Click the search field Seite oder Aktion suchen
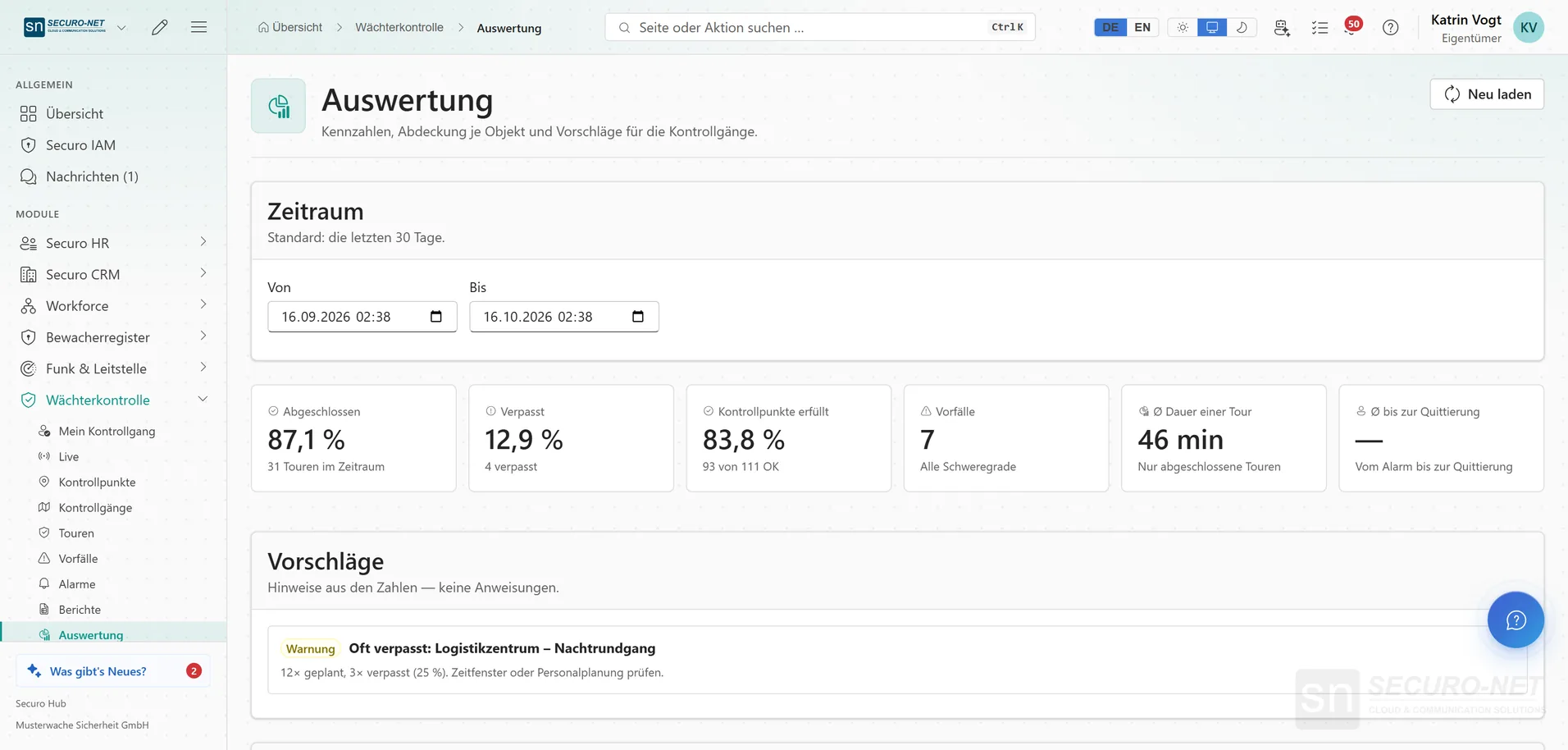 click(820, 27)
